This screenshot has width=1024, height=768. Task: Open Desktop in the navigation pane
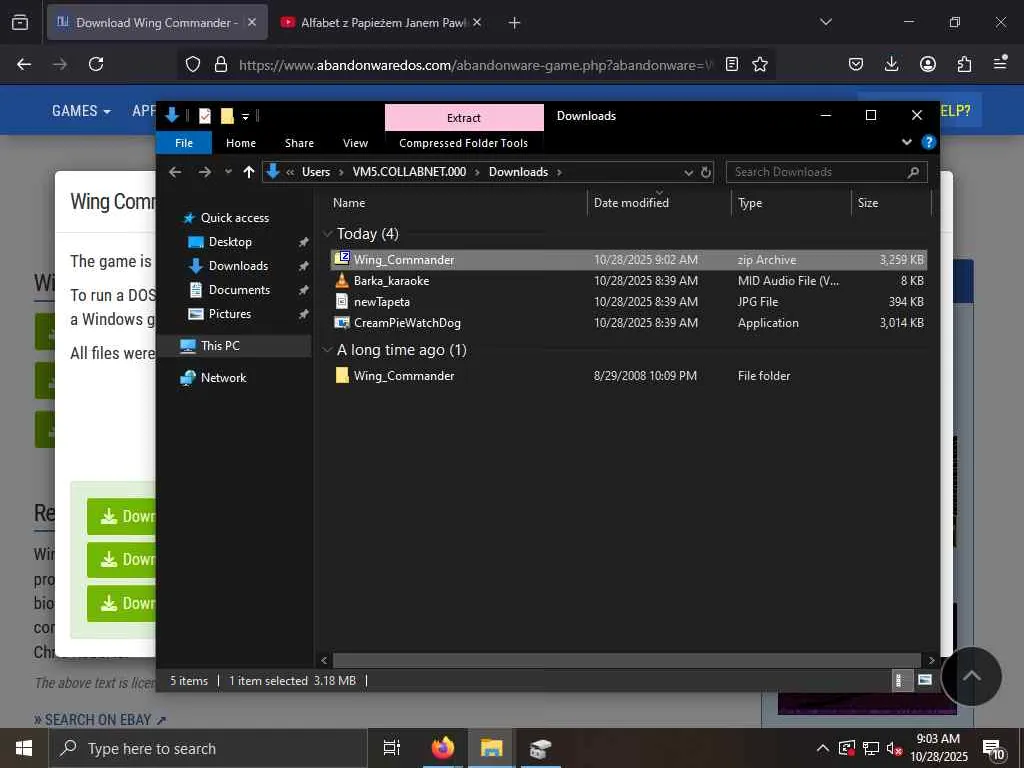[x=230, y=242]
